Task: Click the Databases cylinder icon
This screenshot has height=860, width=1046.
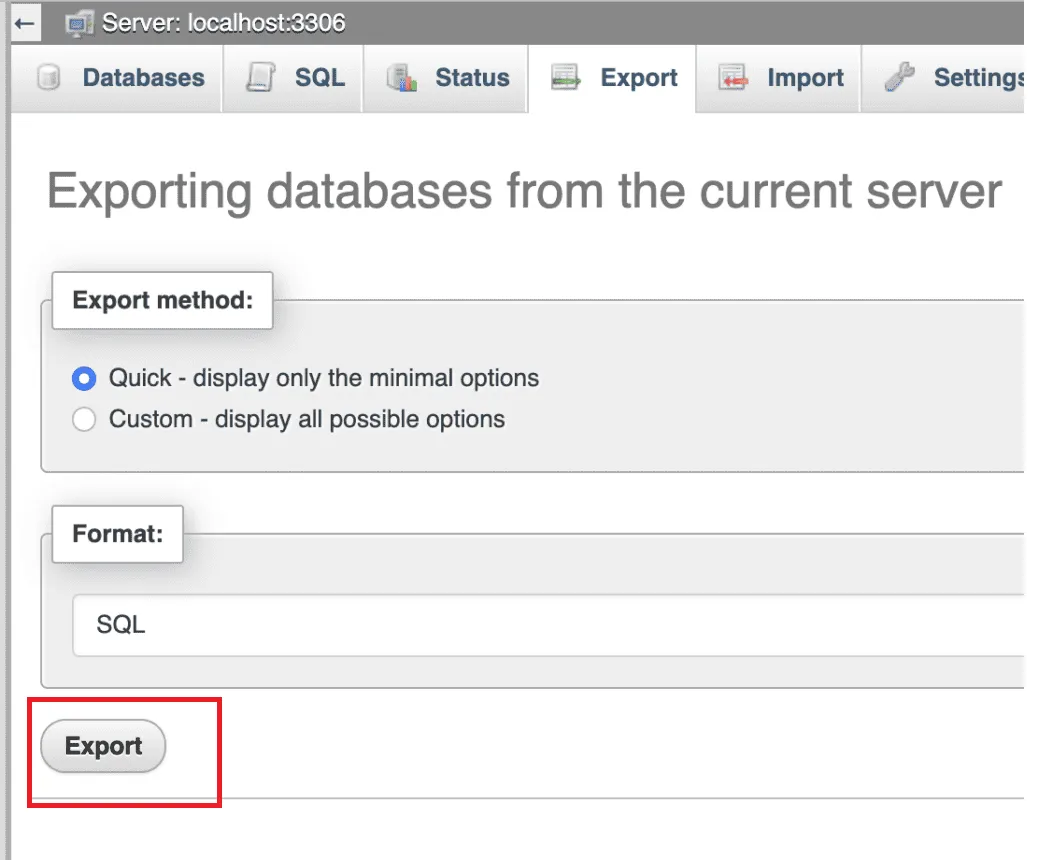Action: pyautogui.click(x=48, y=77)
